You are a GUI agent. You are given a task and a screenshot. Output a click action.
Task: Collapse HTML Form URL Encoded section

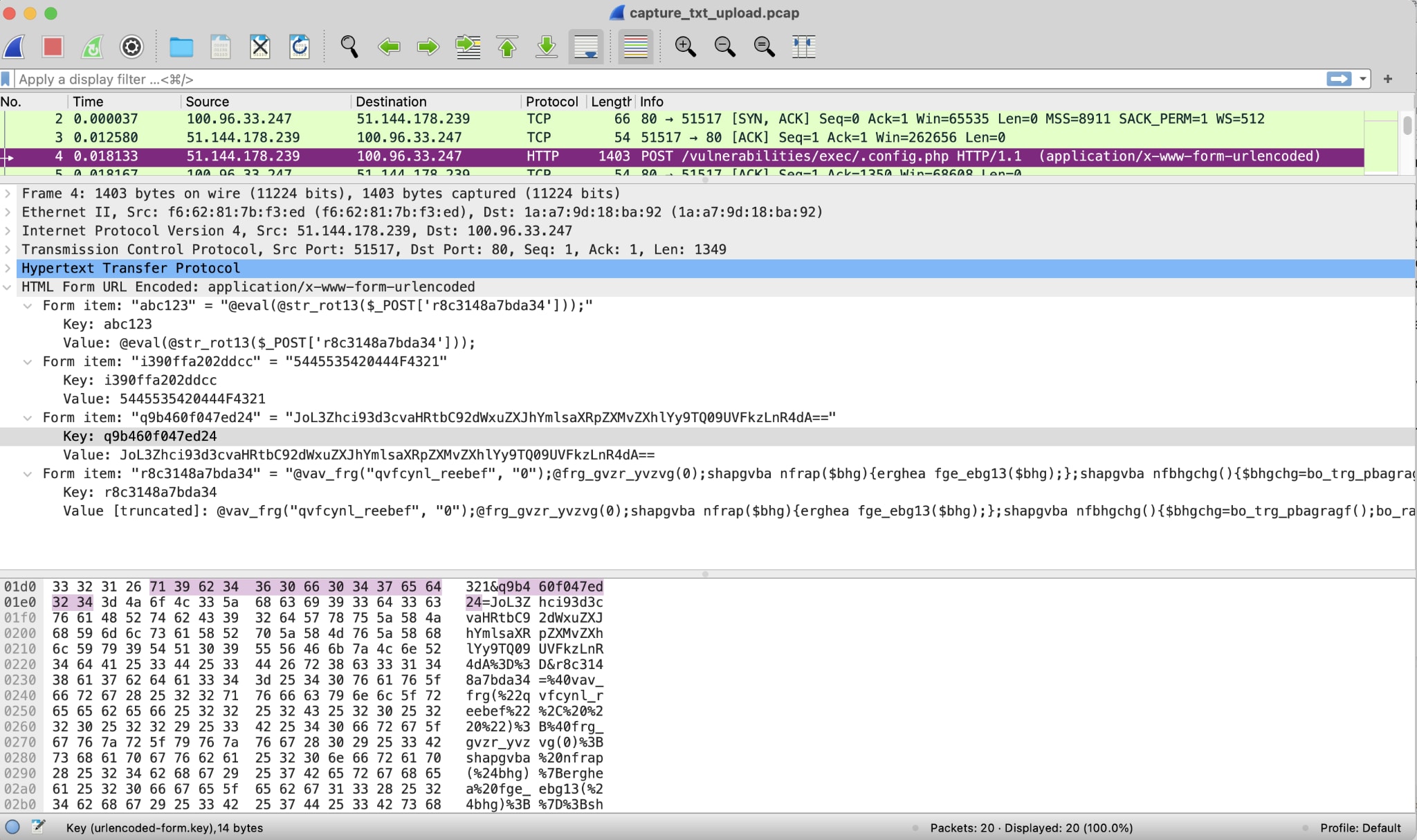tap(8, 287)
